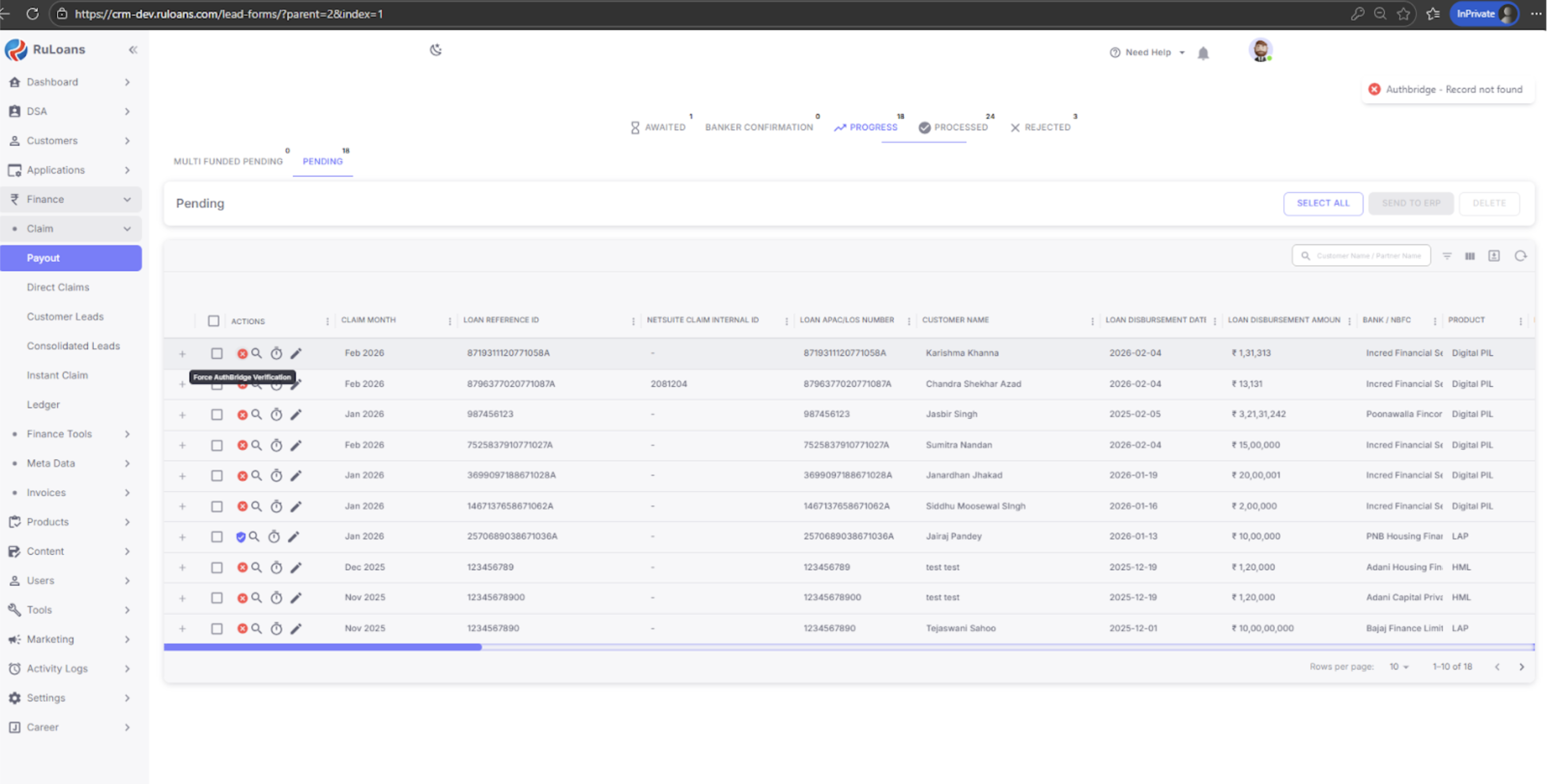Click the horizontal table scrollbar
This screenshot has height=784, width=1550.
coord(323,647)
